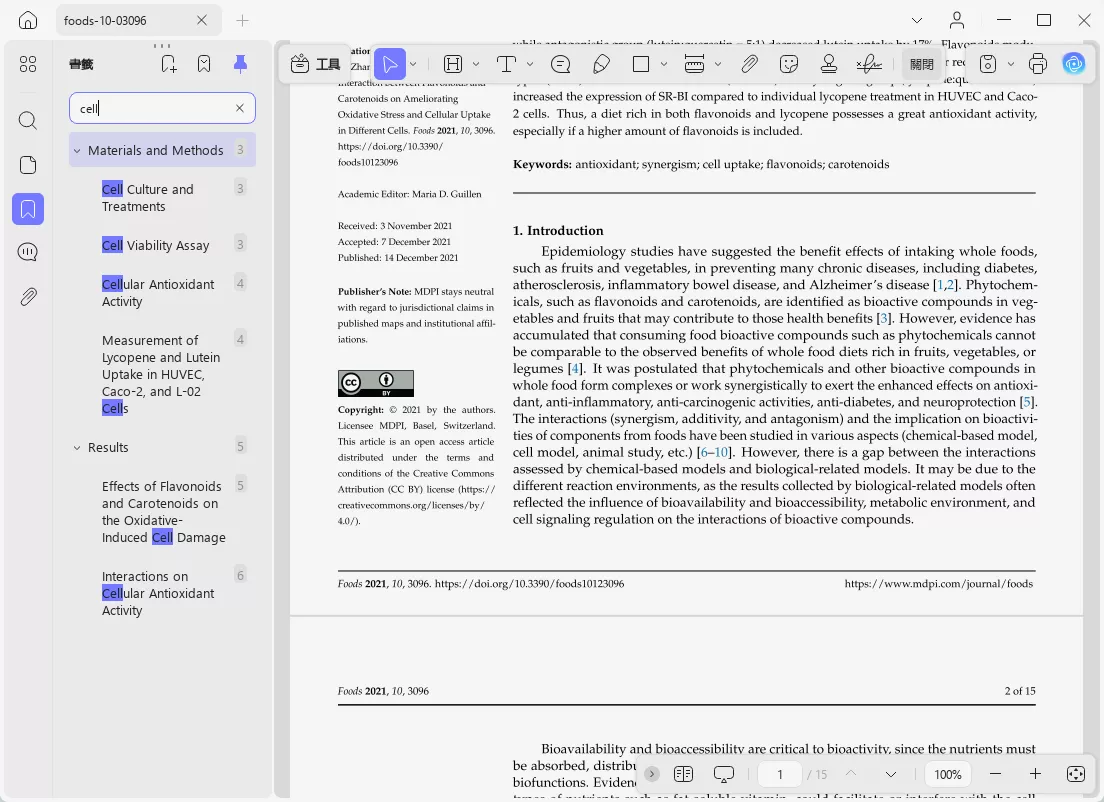Click the print icon
The width and height of the screenshot is (1104, 802).
pyautogui.click(x=1038, y=64)
